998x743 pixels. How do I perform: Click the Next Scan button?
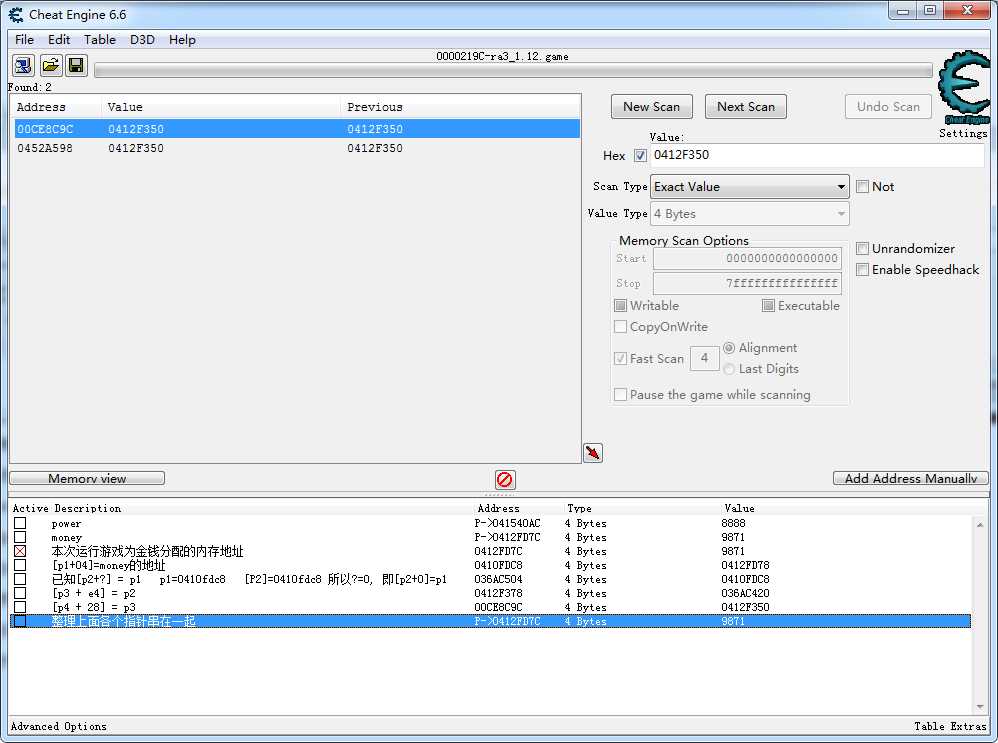(x=745, y=106)
